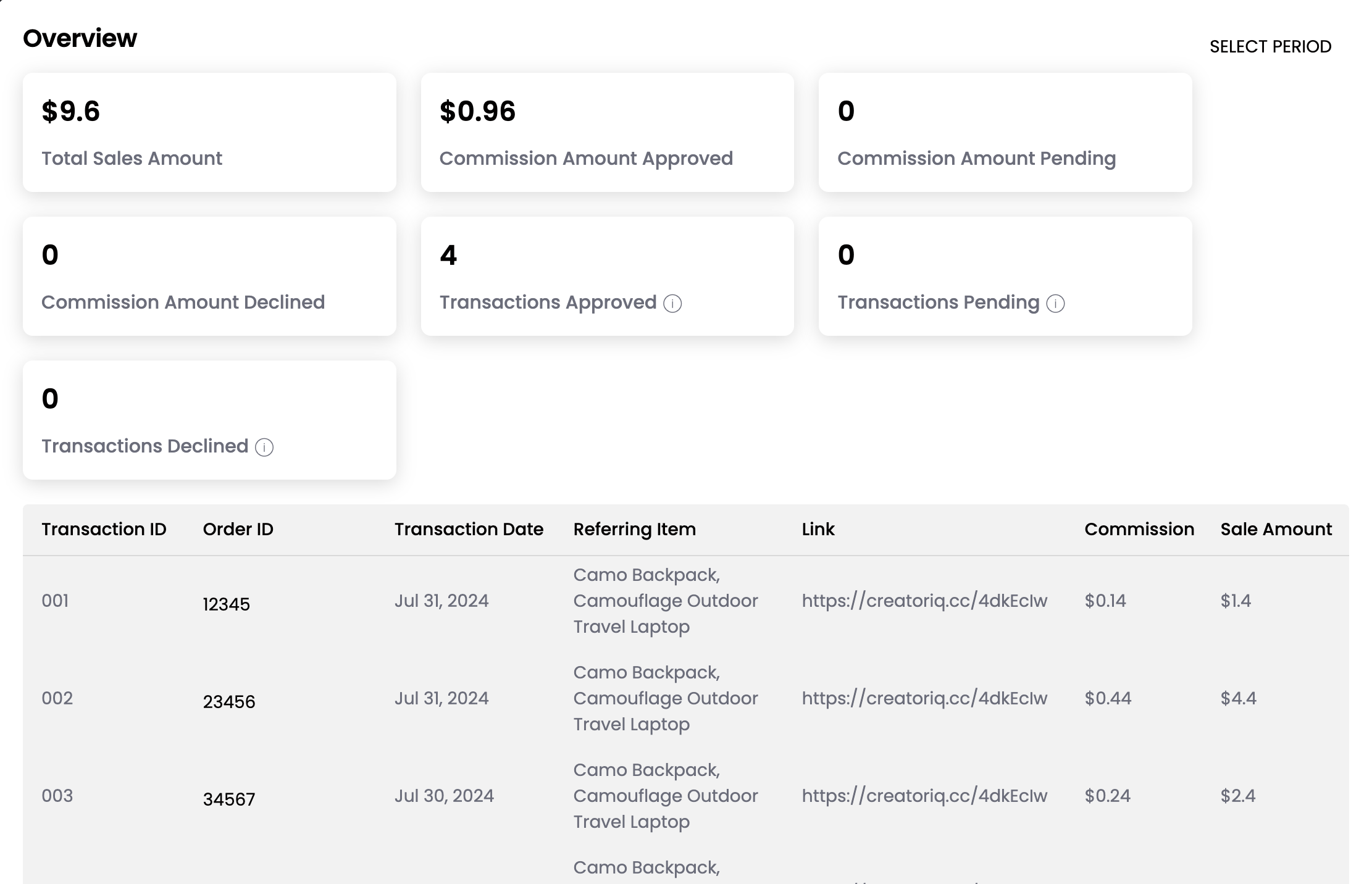The height and width of the screenshot is (884, 1372).
Task: Click the $0.24 commission value
Action: 1108,796
